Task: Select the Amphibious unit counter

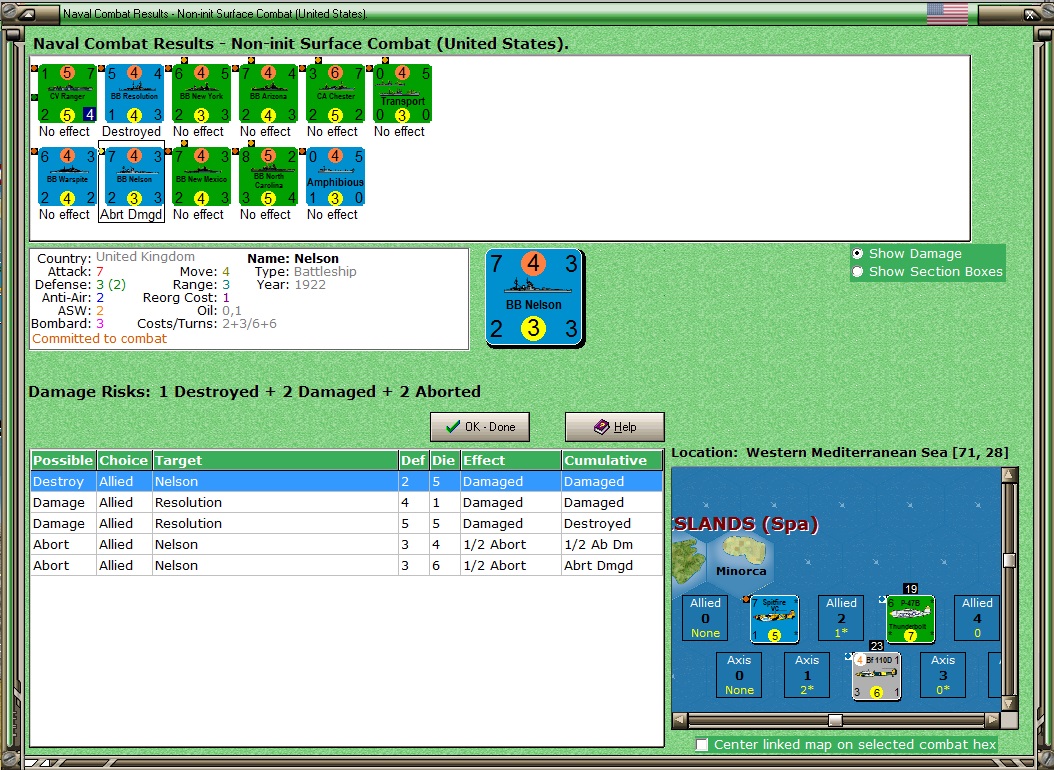Action: point(335,177)
